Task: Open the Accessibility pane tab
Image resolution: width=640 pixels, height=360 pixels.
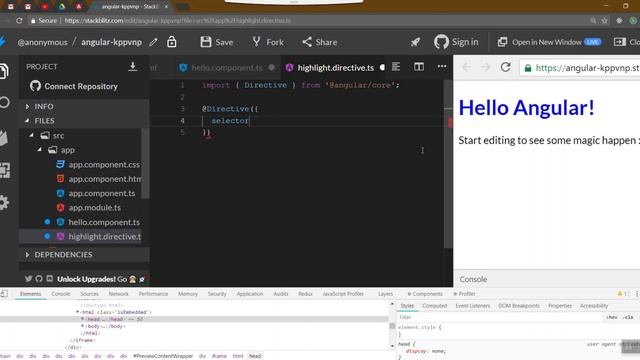Action: pos(594,306)
